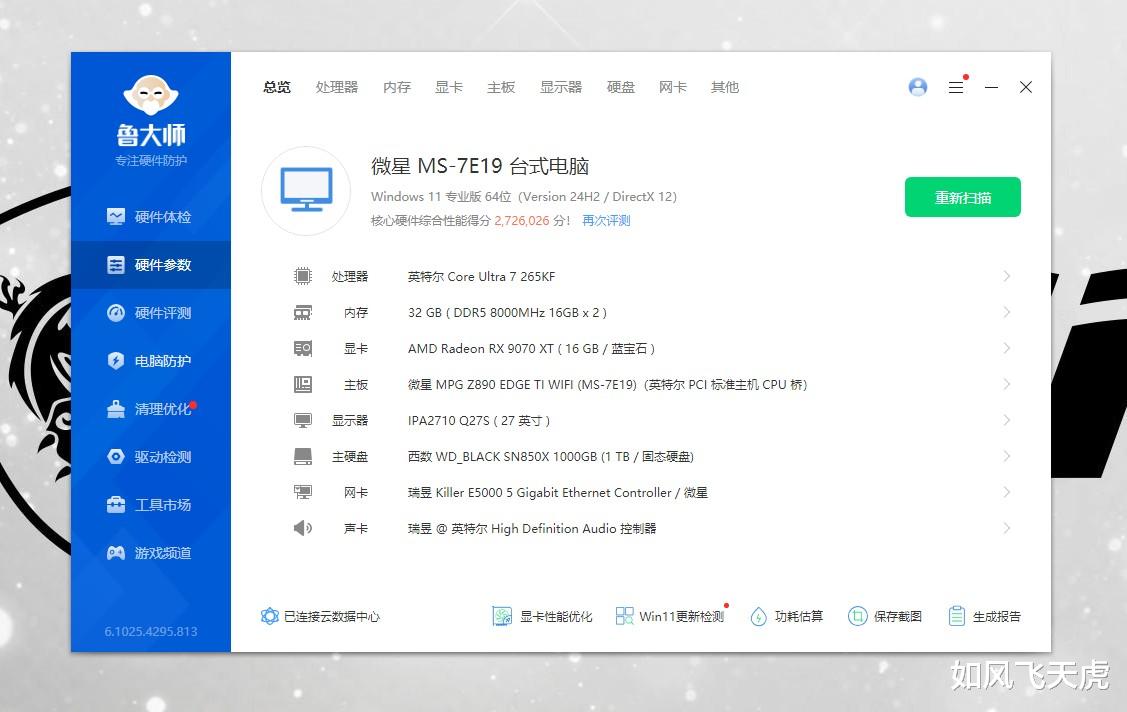Click Killer E5000 Ethernet Controller text
Screen dimensions: 1127x712
558,492
